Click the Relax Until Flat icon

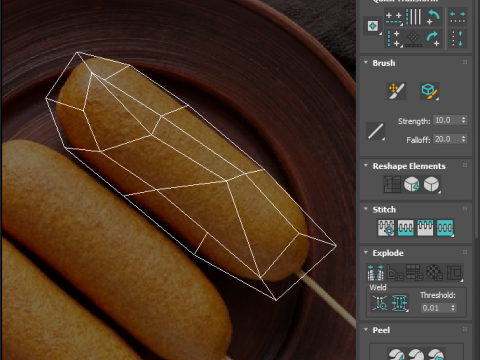pyautogui.click(x=412, y=184)
